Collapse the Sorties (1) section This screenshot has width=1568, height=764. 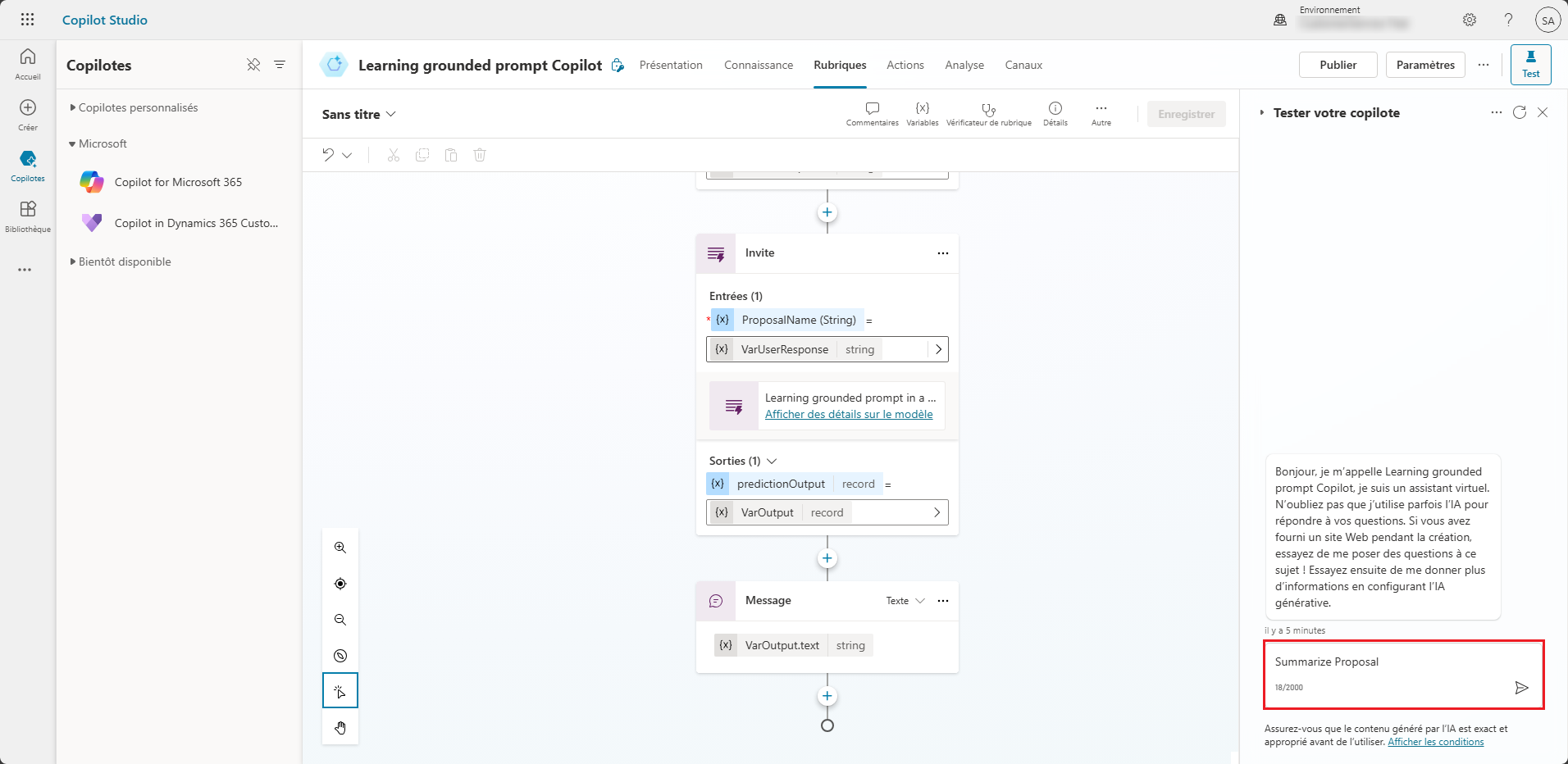click(772, 461)
